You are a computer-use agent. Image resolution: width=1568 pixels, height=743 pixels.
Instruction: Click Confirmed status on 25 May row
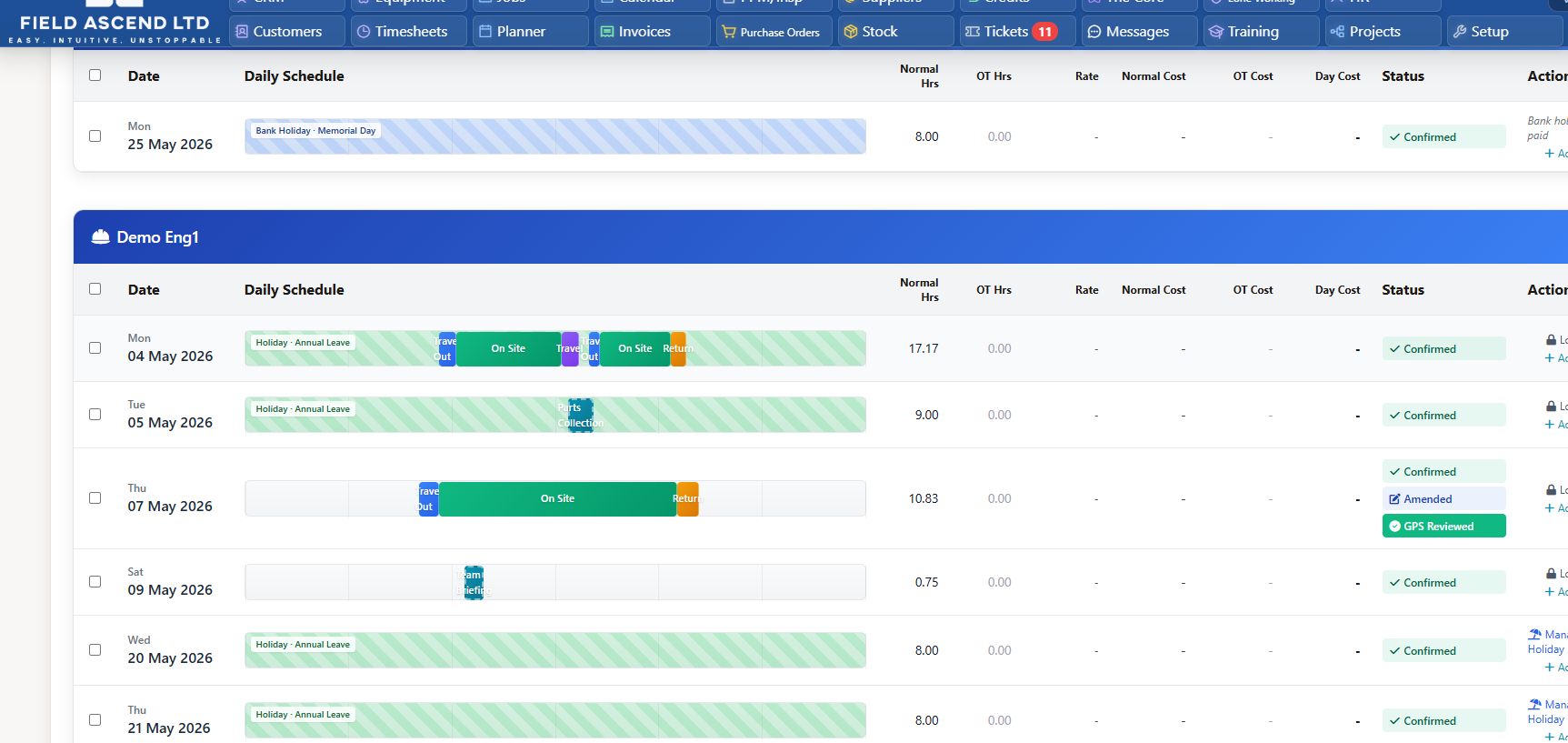pyautogui.click(x=1443, y=137)
